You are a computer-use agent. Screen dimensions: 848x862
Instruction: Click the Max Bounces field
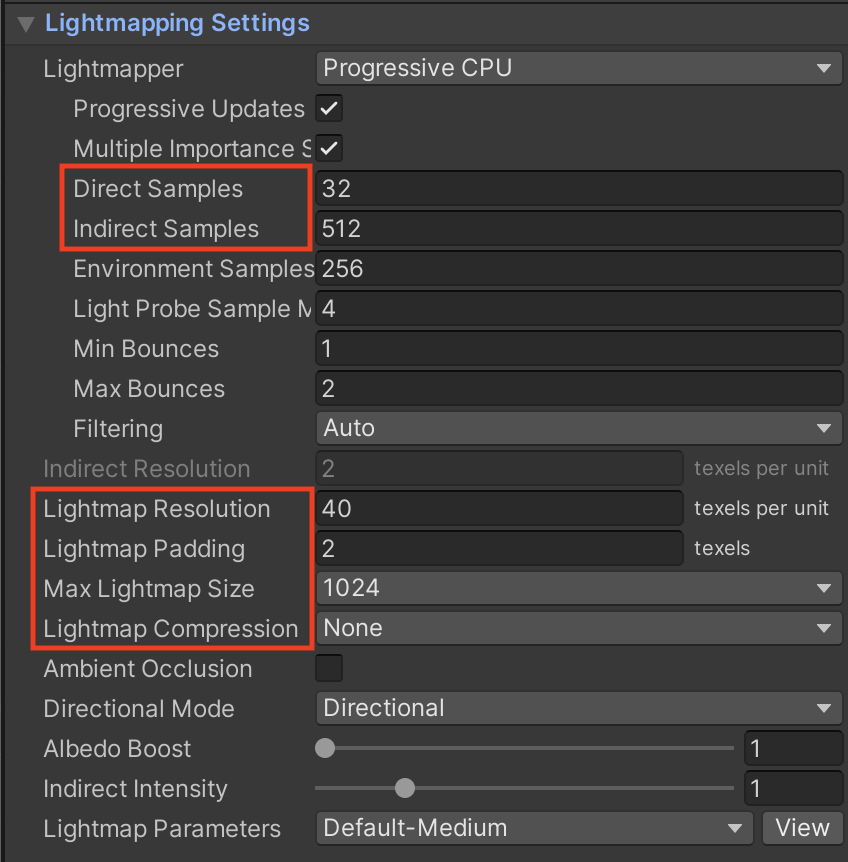click(579, 389)
